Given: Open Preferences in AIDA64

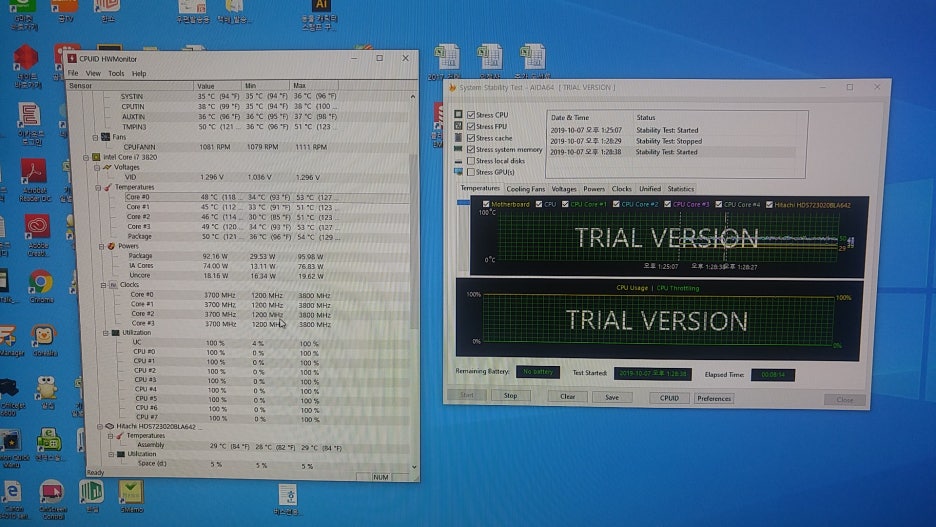Looking at the screenshot, I should [x=714, y=399].
